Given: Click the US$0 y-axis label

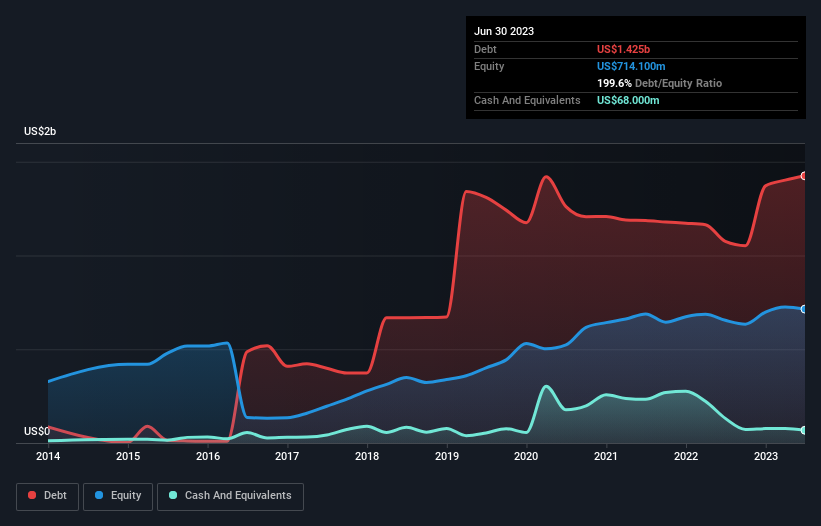Looking at the screenshot, I should coord(37,431).
